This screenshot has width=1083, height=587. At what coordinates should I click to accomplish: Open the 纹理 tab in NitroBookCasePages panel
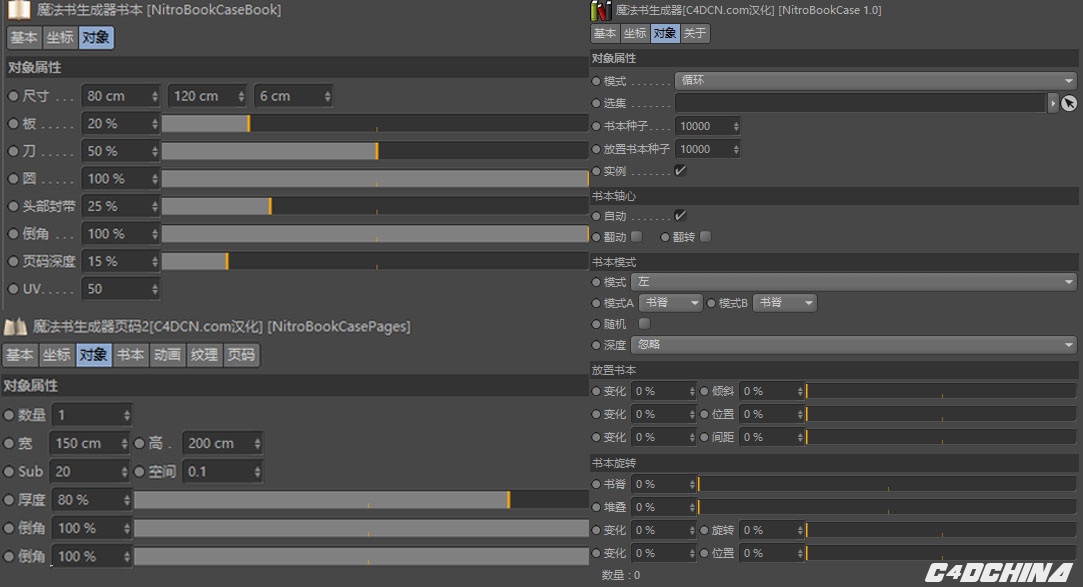click(204, 355)
